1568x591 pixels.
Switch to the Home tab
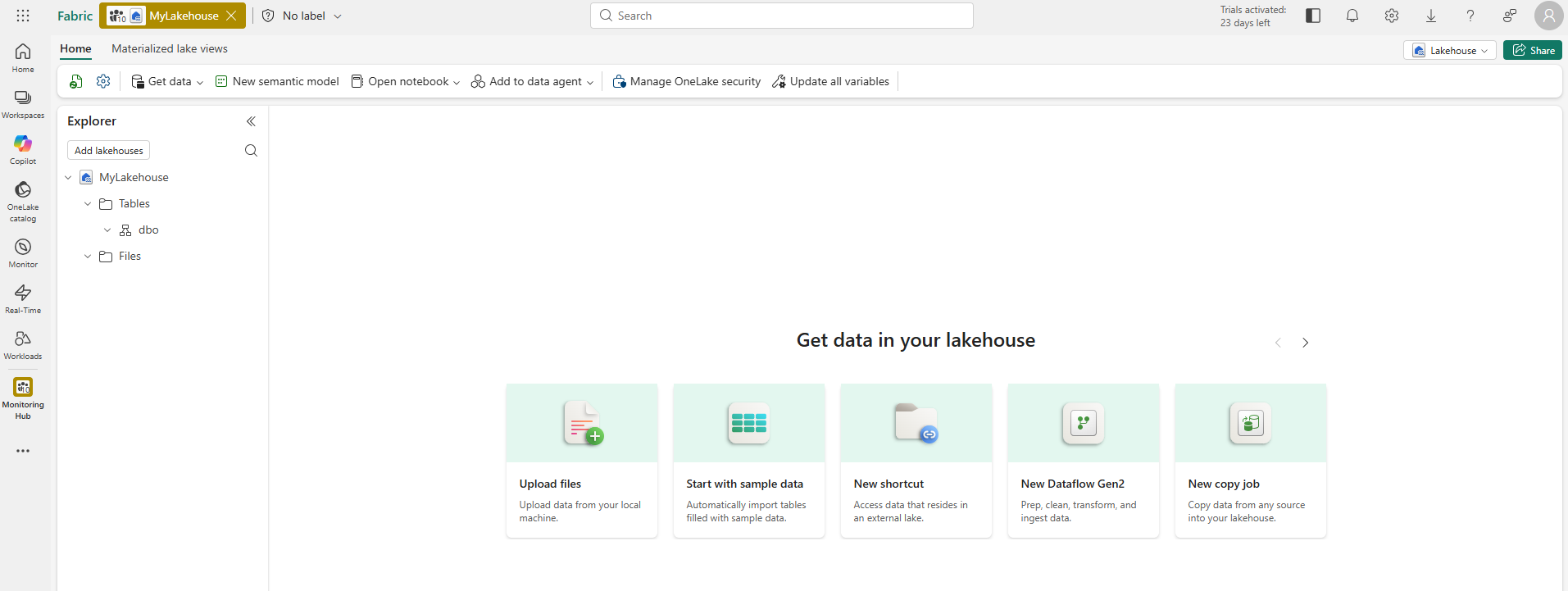75,48
